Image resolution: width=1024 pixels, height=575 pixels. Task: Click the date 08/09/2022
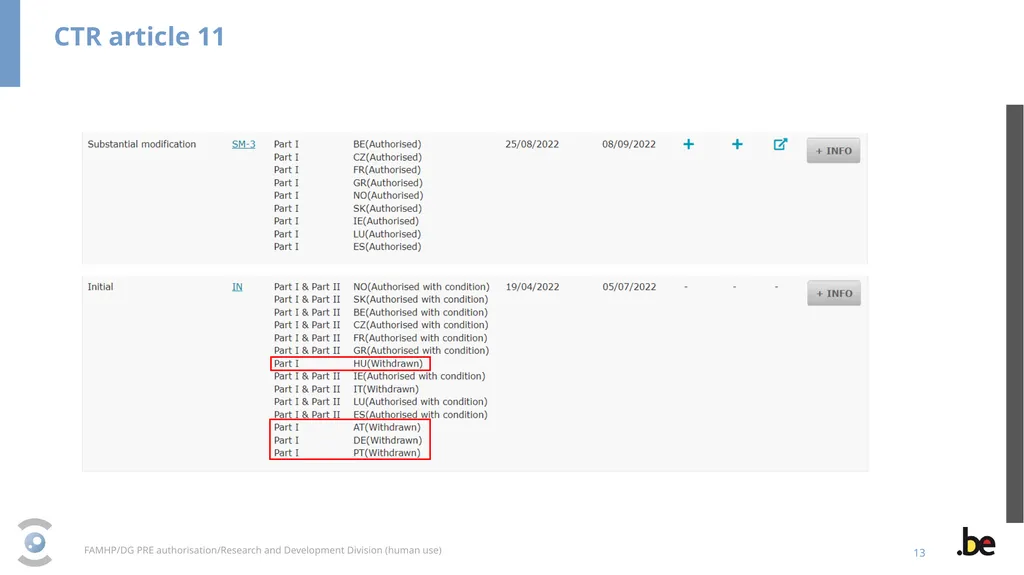point(629,144)
